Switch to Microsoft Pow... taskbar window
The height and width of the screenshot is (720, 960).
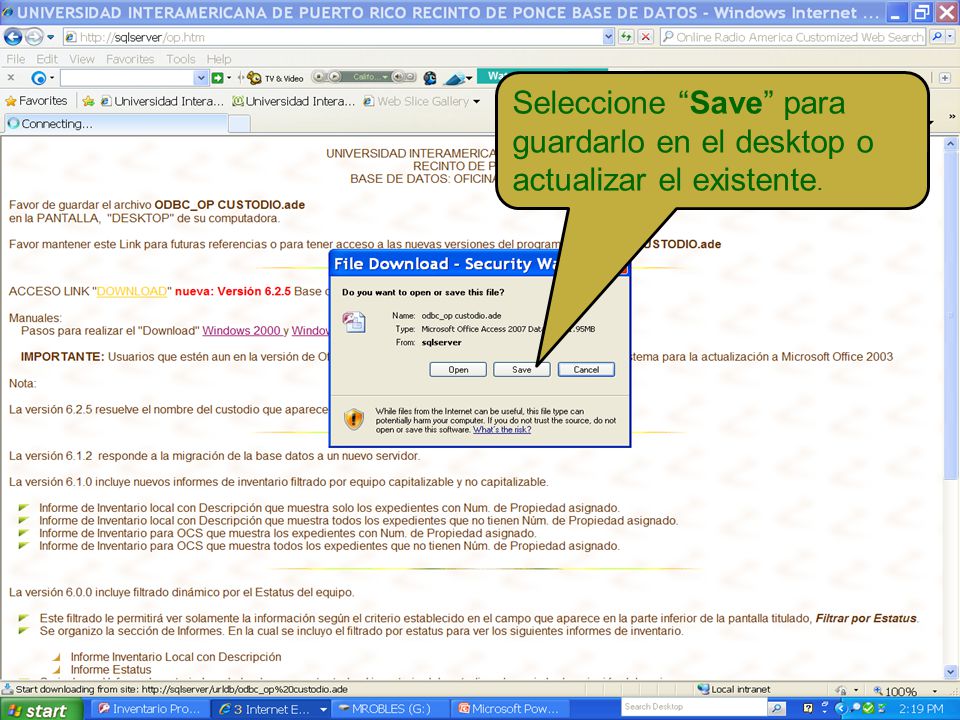(x=508, y=709)
